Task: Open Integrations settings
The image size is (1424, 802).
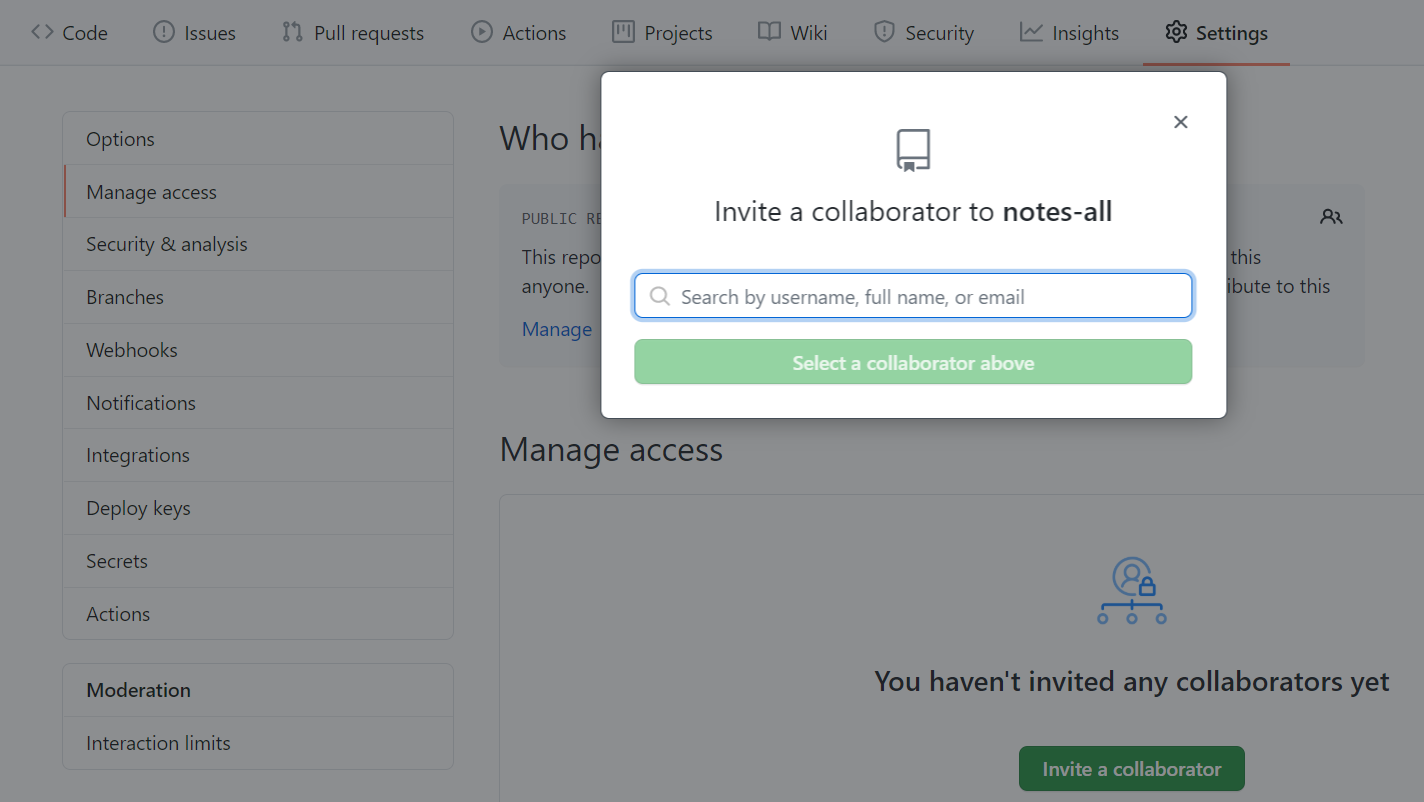Action: point(258,455)
